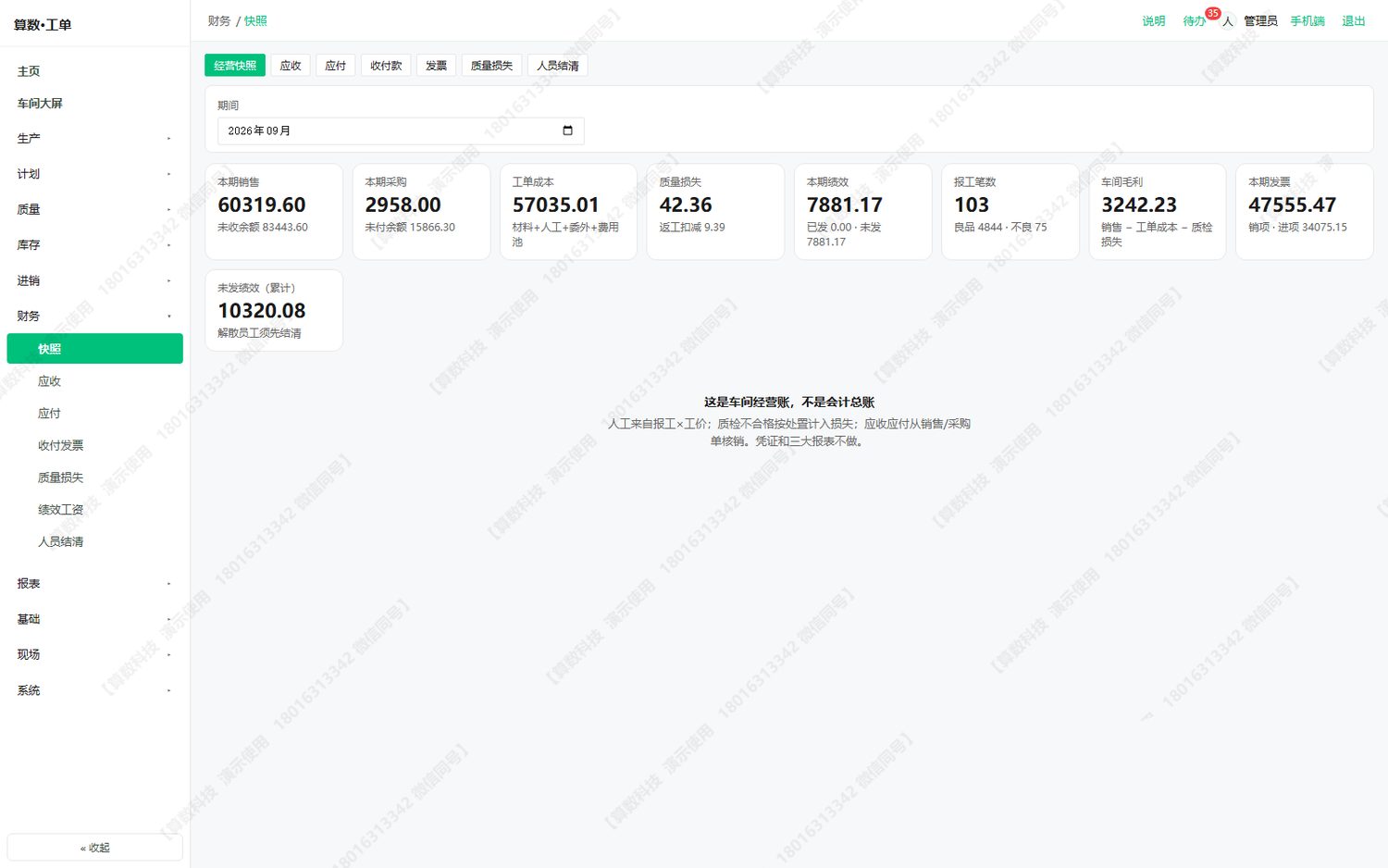The height and width of the screenshot is (868, 1388).
Task: Open 车间大屏 in the sidebar
Action: 94,104
